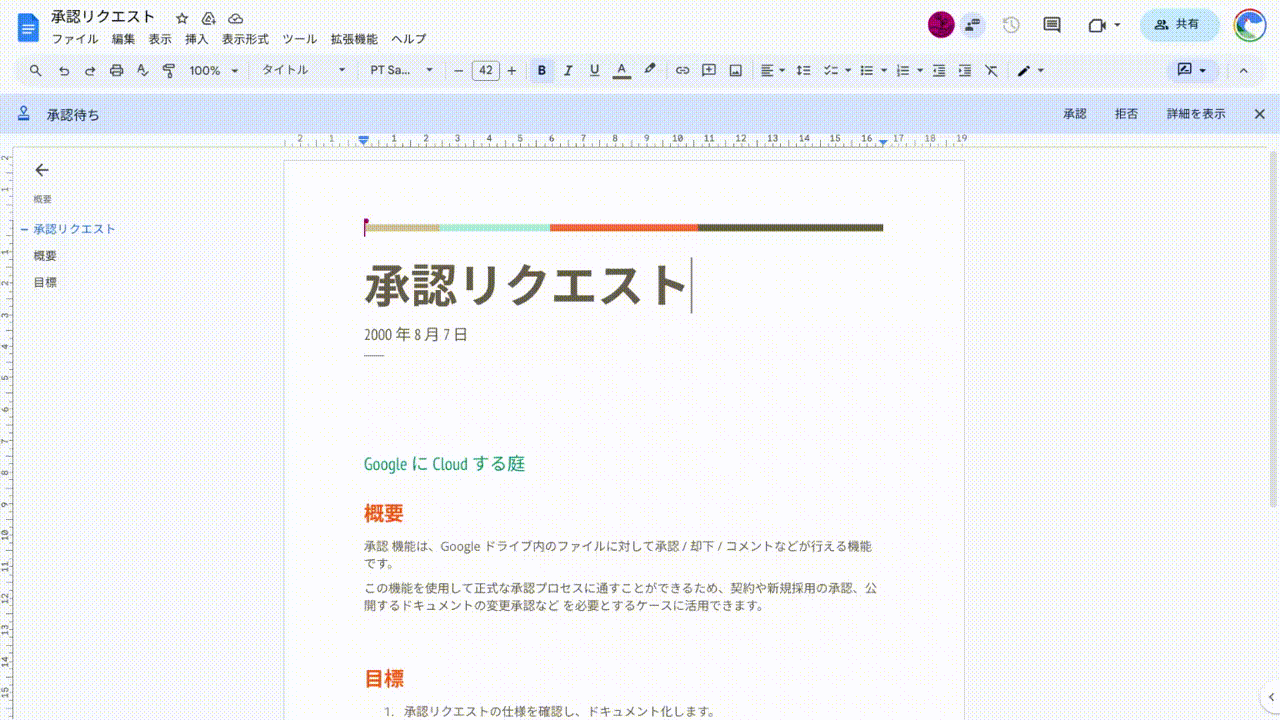
Task: Click the move to Drive folder icon
Action: click(x=208, y=18)
